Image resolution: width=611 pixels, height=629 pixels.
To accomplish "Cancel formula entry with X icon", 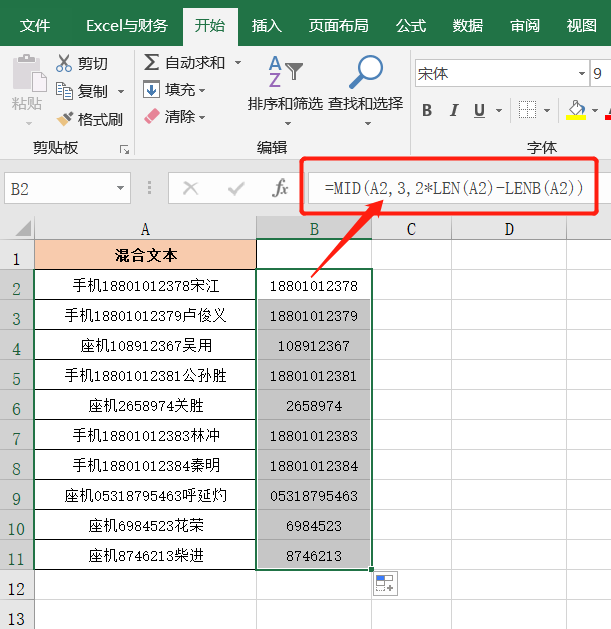I will [190, 188].
